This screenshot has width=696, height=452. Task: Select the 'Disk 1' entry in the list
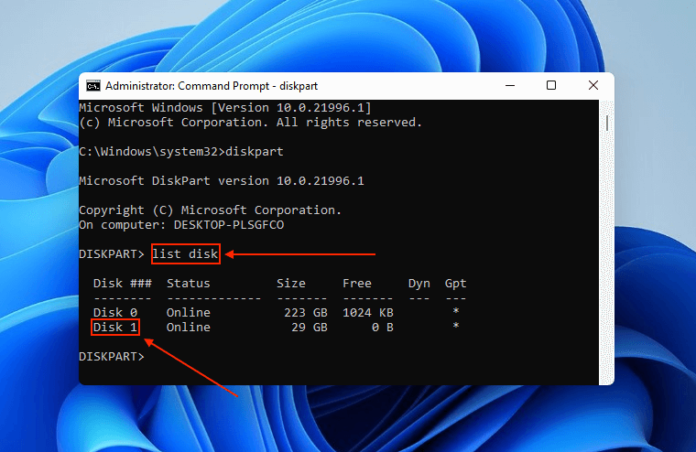pyautogui.click(x=116, y=327)
